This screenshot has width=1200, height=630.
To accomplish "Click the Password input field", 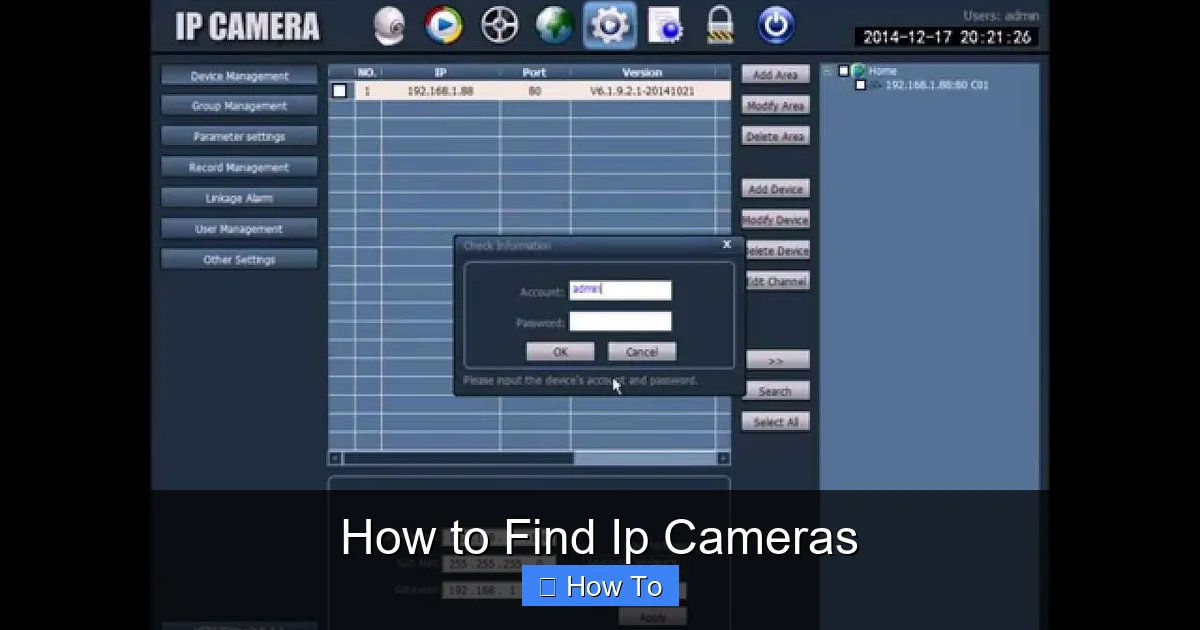I will pyautogui.click(x=620, y=321).
